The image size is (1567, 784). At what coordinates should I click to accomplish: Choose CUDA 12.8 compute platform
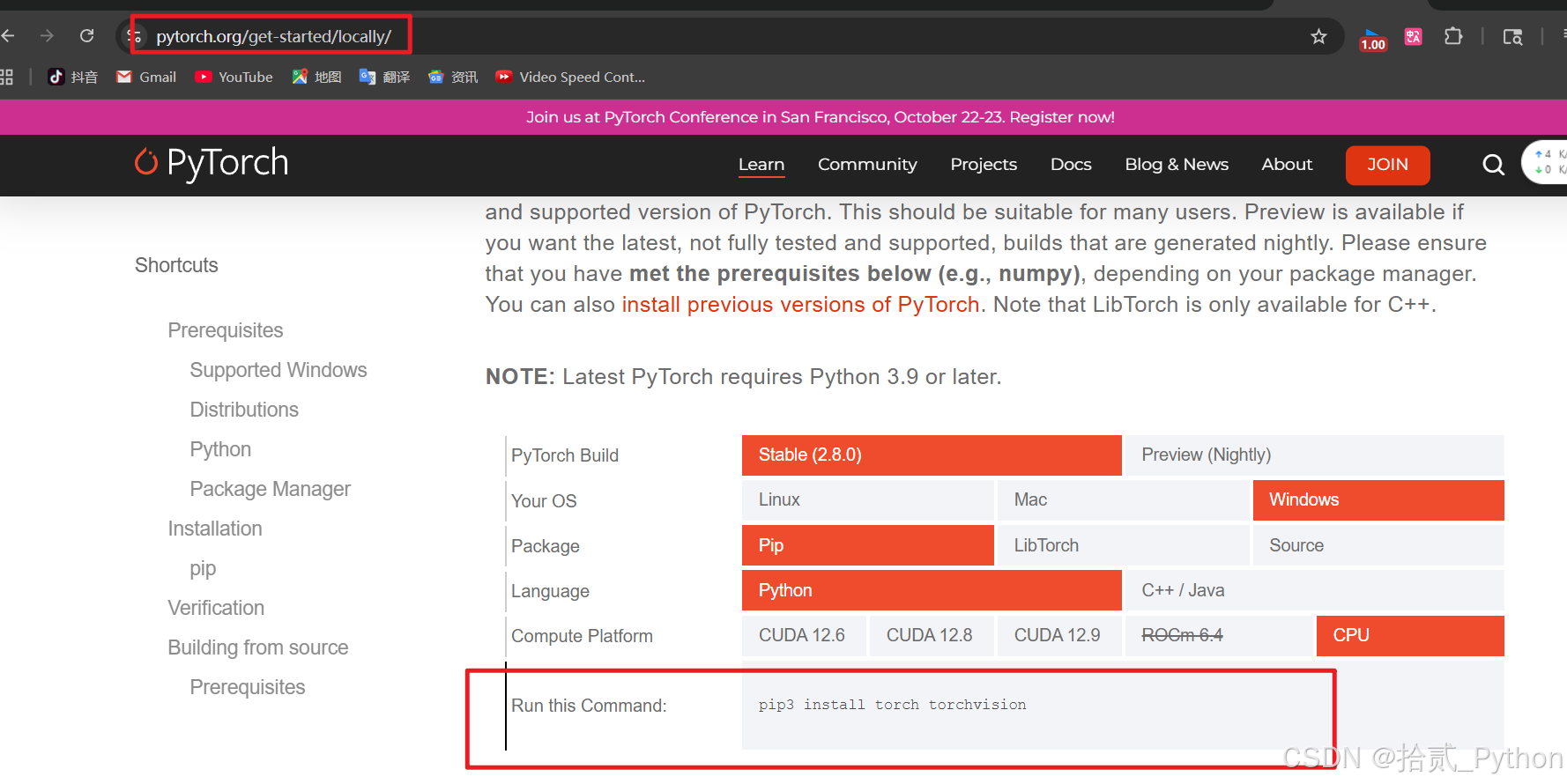(x=932, y=636)
